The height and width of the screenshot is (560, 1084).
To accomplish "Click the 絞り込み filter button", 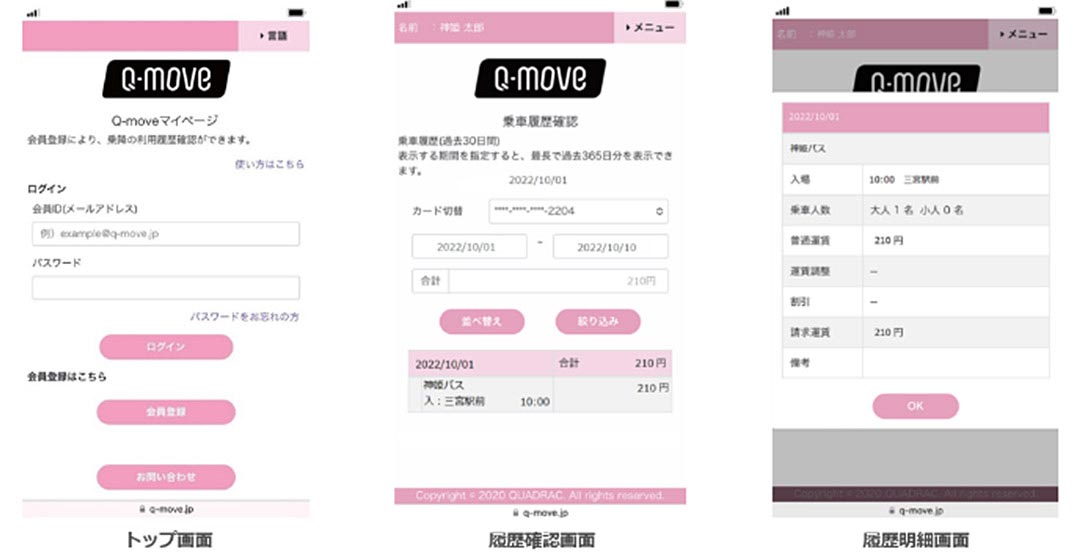I will (598, 321).
